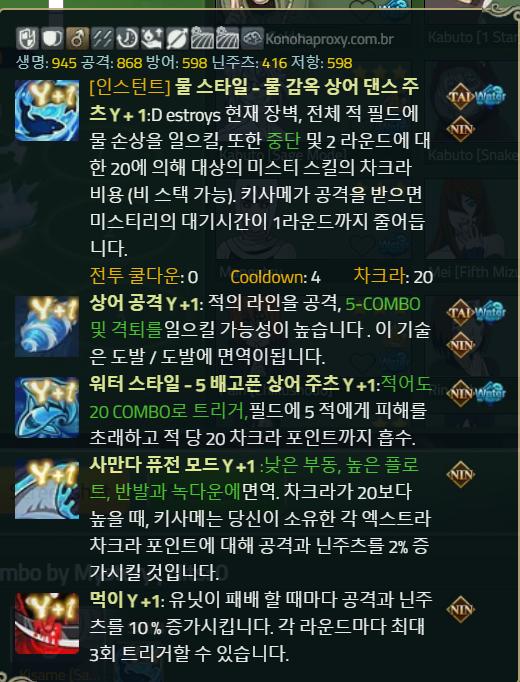
Task: Click the diagonal slashes trait icon
Action: coord(103,38)
